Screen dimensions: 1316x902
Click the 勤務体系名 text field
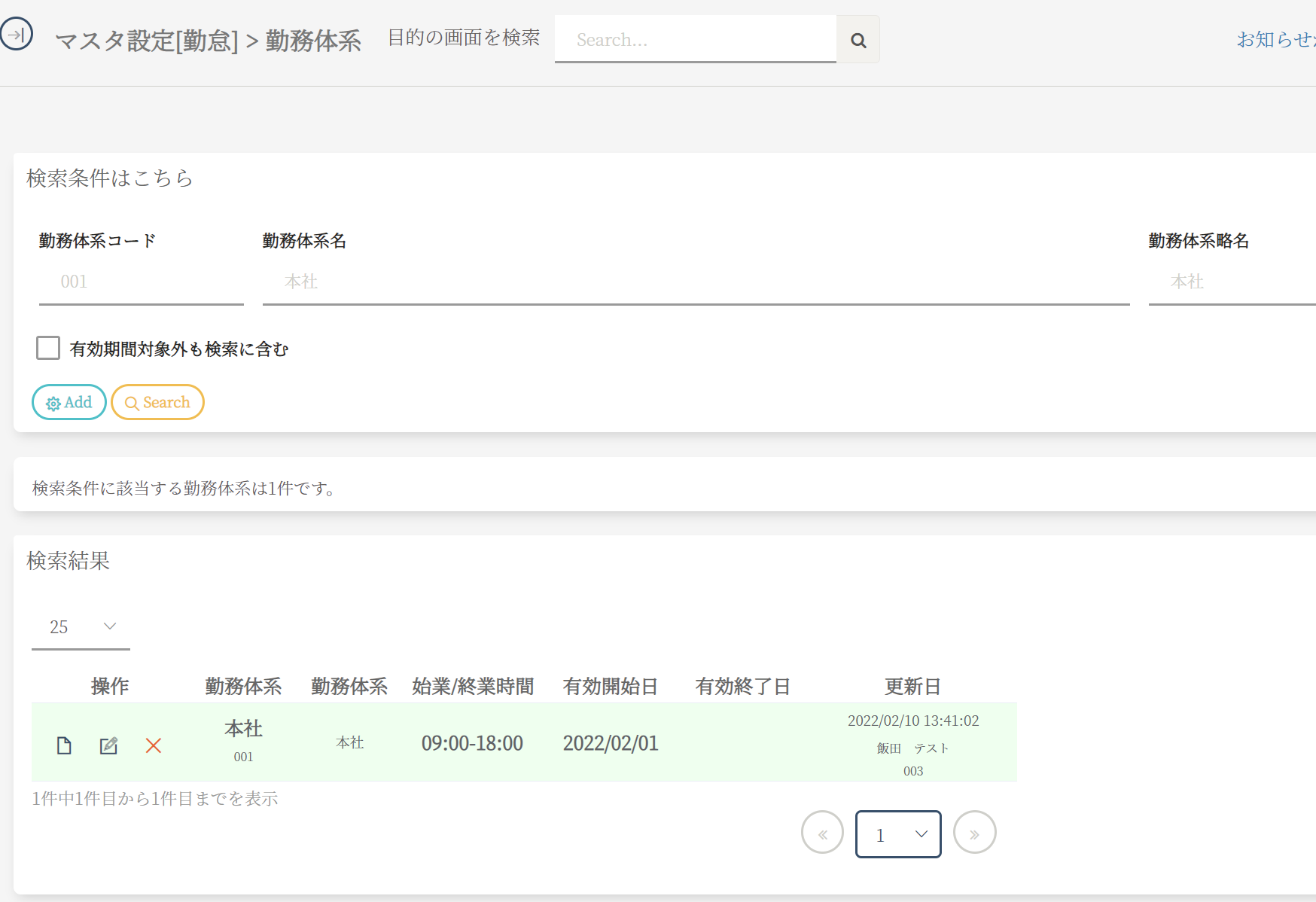click(696, 282)
